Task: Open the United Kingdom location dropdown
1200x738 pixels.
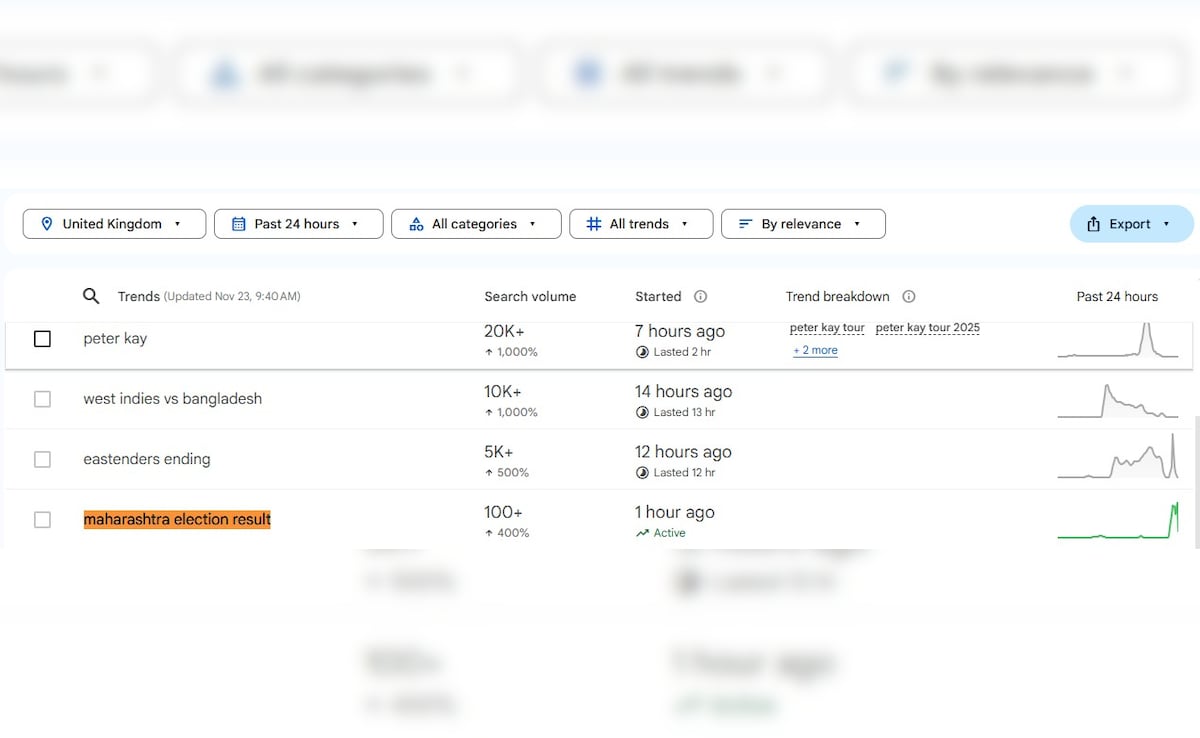Action: click(114, 224)
